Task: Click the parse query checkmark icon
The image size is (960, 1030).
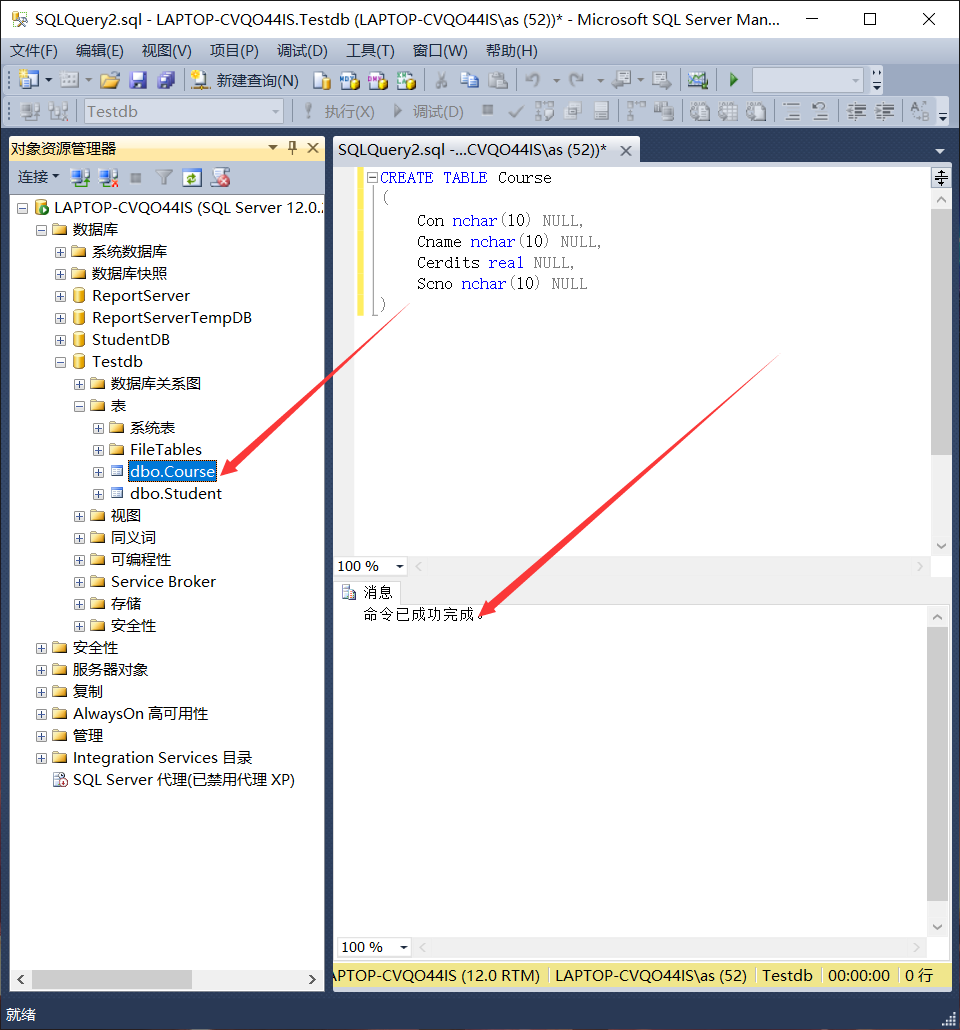Action: point(515,111)
